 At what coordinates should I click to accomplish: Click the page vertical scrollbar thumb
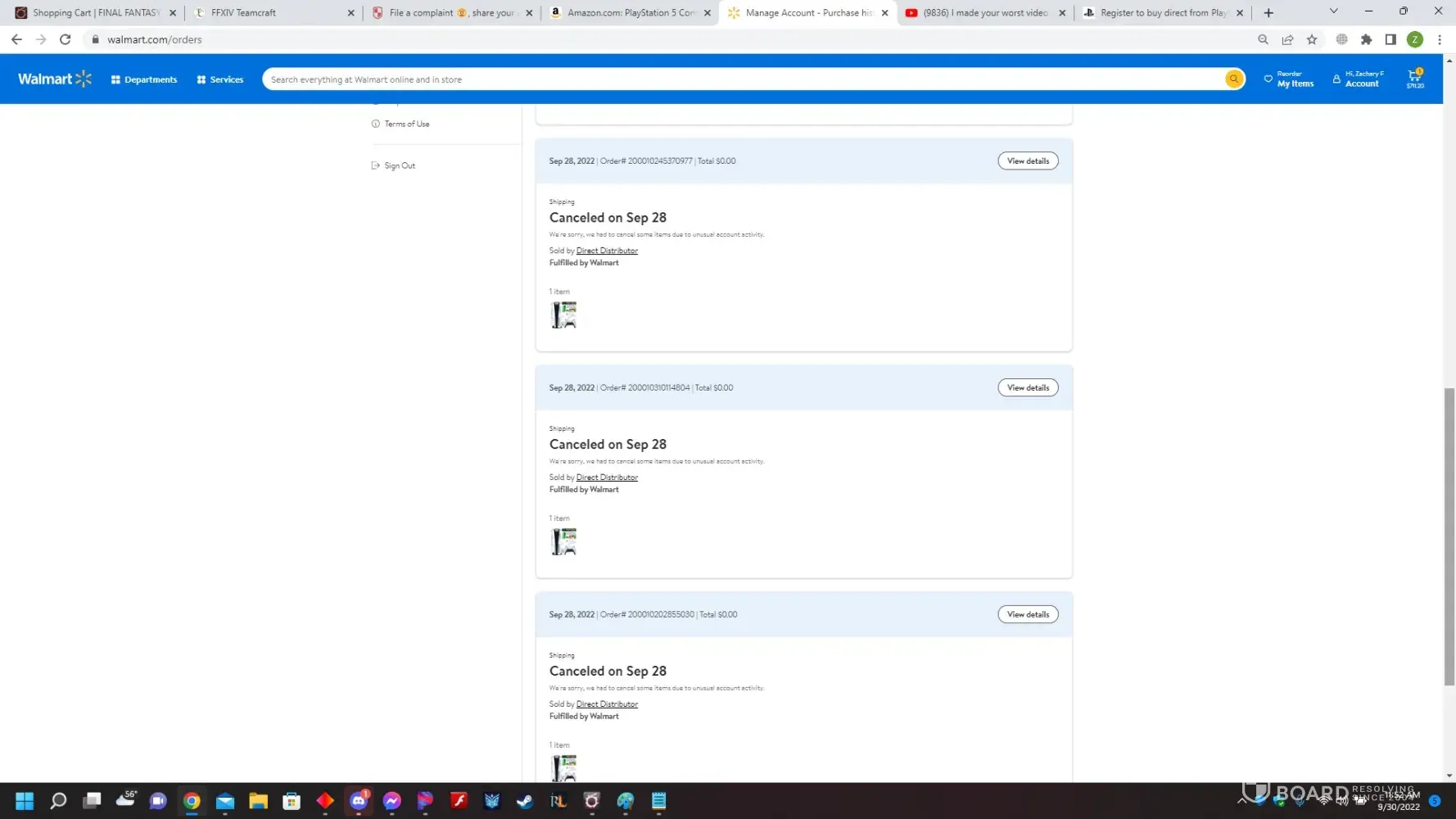point(1449,536)
